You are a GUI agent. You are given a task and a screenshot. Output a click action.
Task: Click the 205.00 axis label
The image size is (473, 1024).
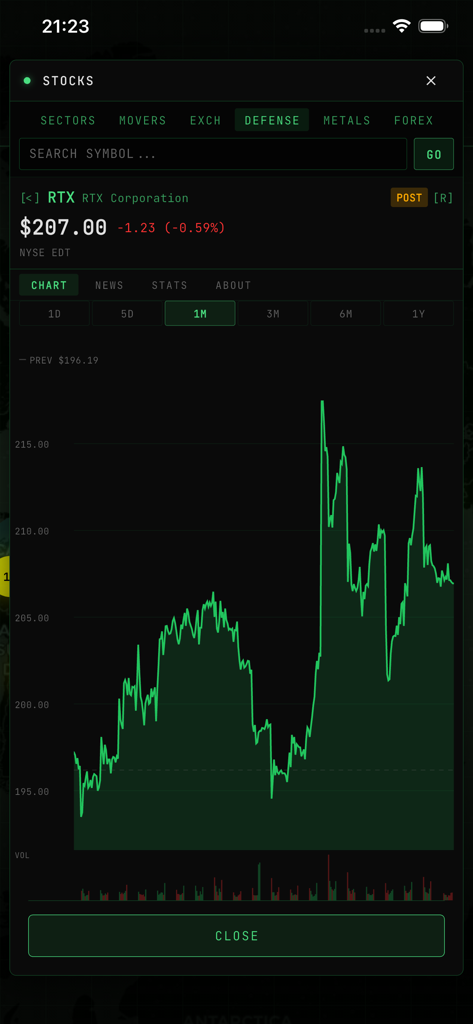point(32,618)
